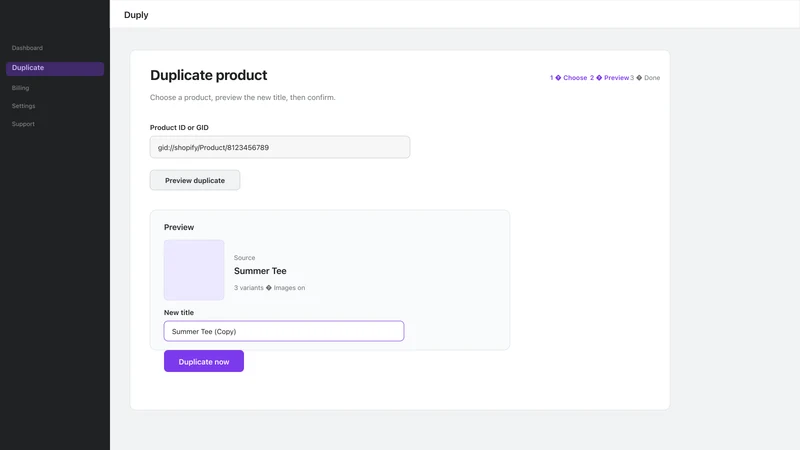This screenshot has height=450, width=800.
Task: Click the product image placeholder thumbnail
Action: coord(194,270)
